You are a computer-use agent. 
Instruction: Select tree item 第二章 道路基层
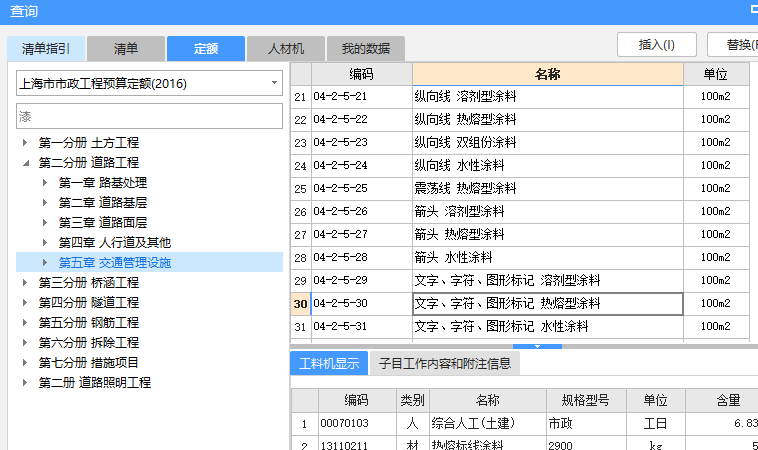102,203
